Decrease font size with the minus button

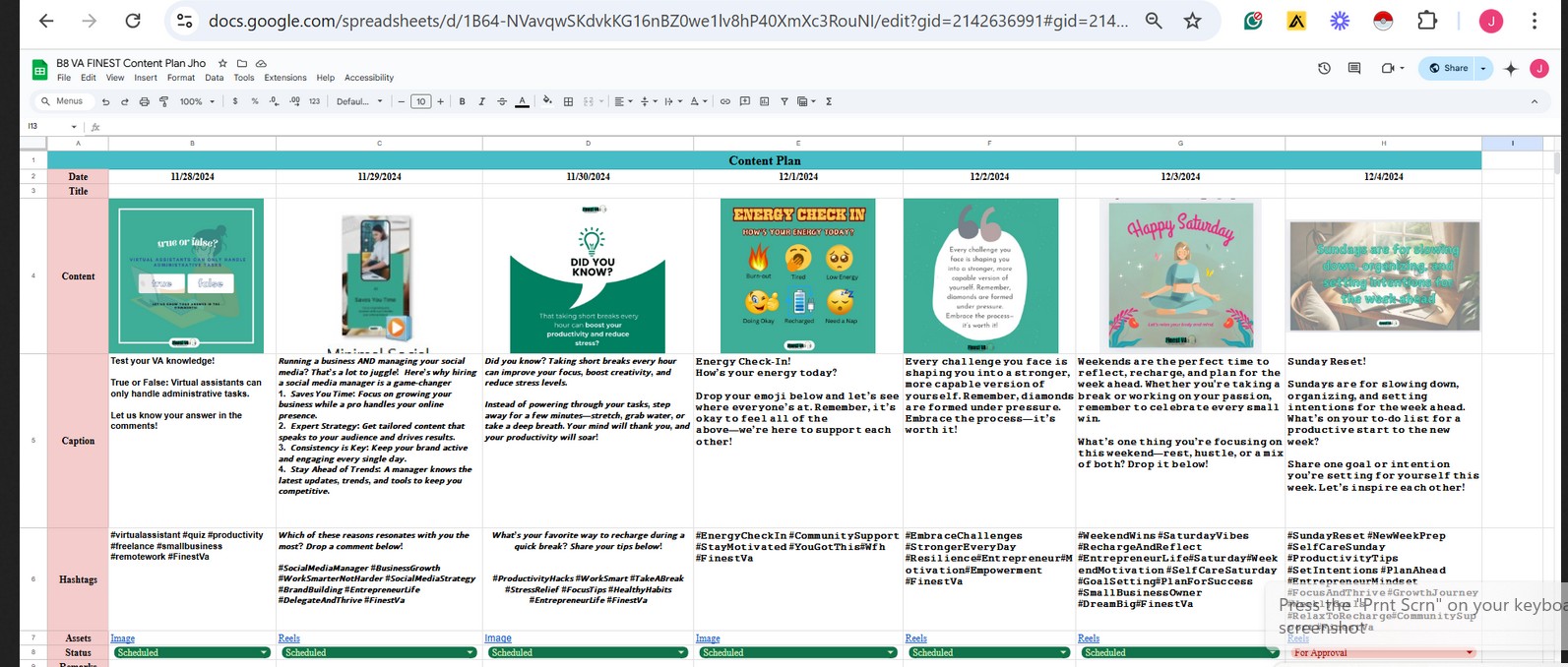click(x=401, y=101)
